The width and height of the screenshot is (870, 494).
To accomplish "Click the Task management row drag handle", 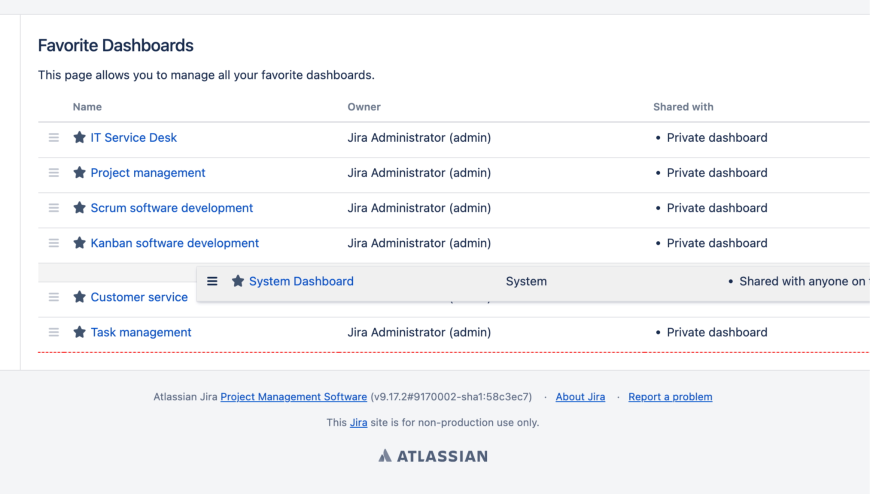I will 54,332.
